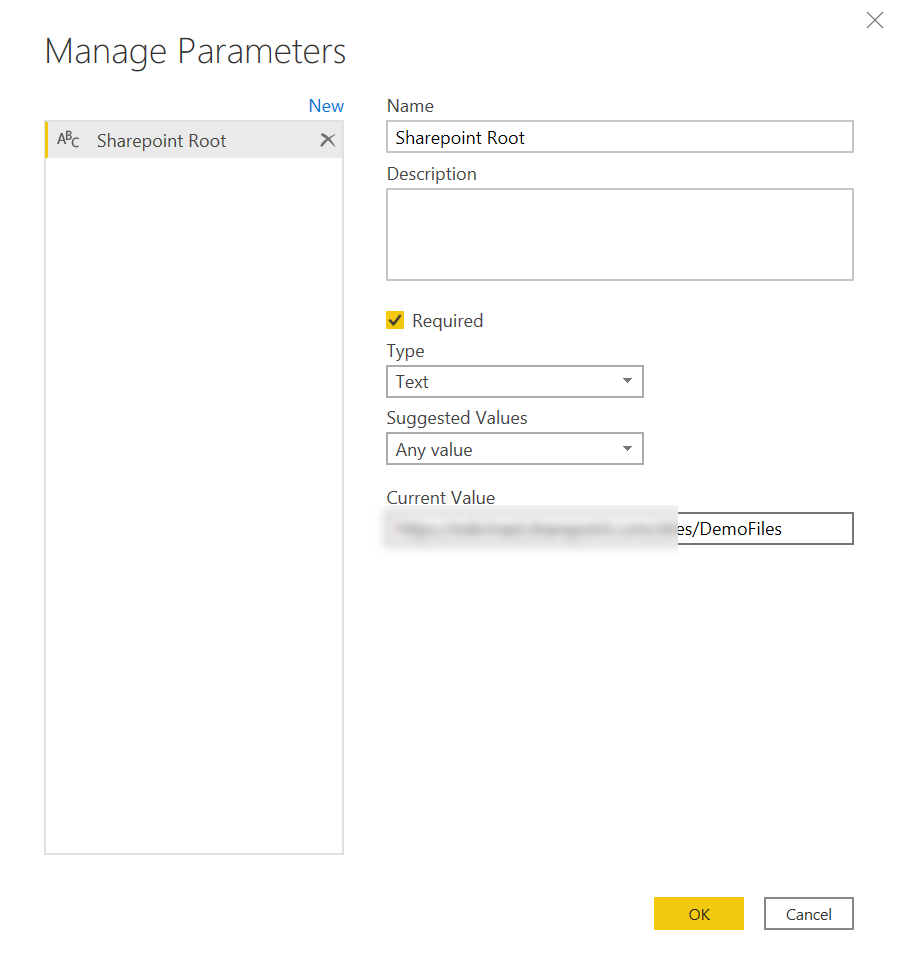Click the arrow beside Any value

tap(627, 450)
